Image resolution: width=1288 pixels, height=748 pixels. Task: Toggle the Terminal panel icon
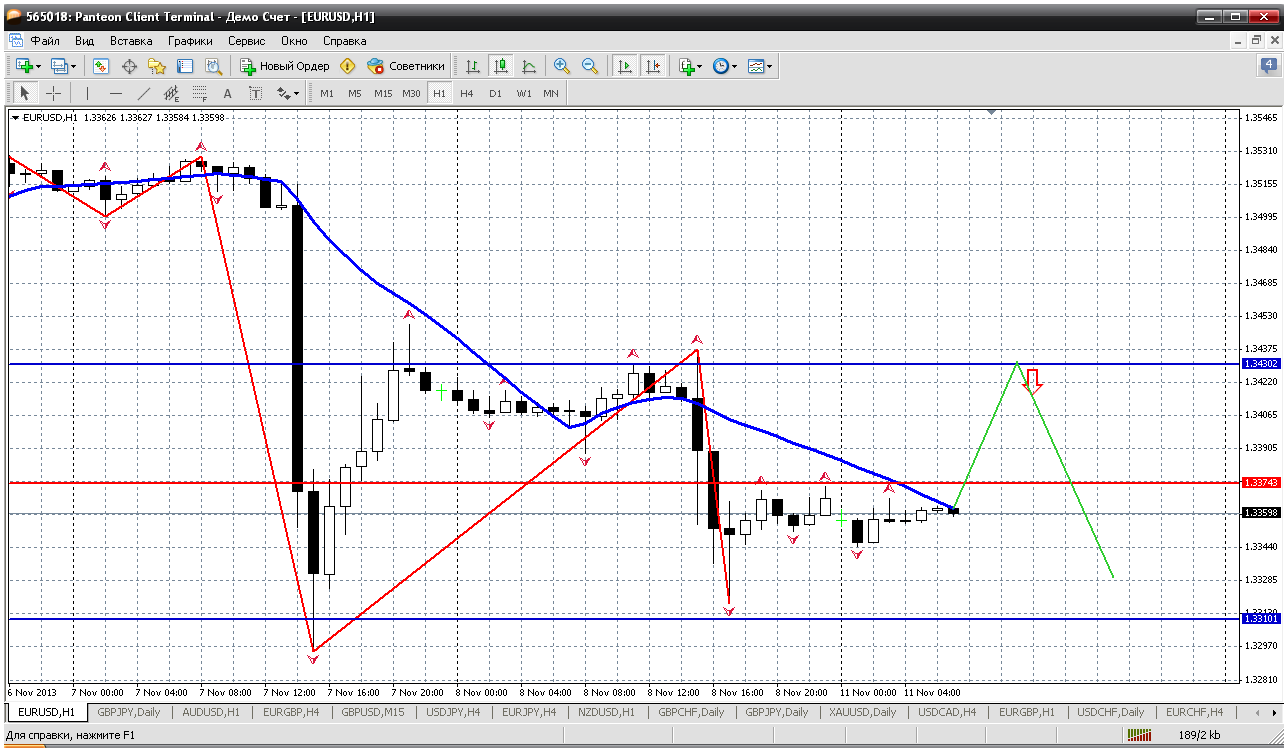(185, 66)
